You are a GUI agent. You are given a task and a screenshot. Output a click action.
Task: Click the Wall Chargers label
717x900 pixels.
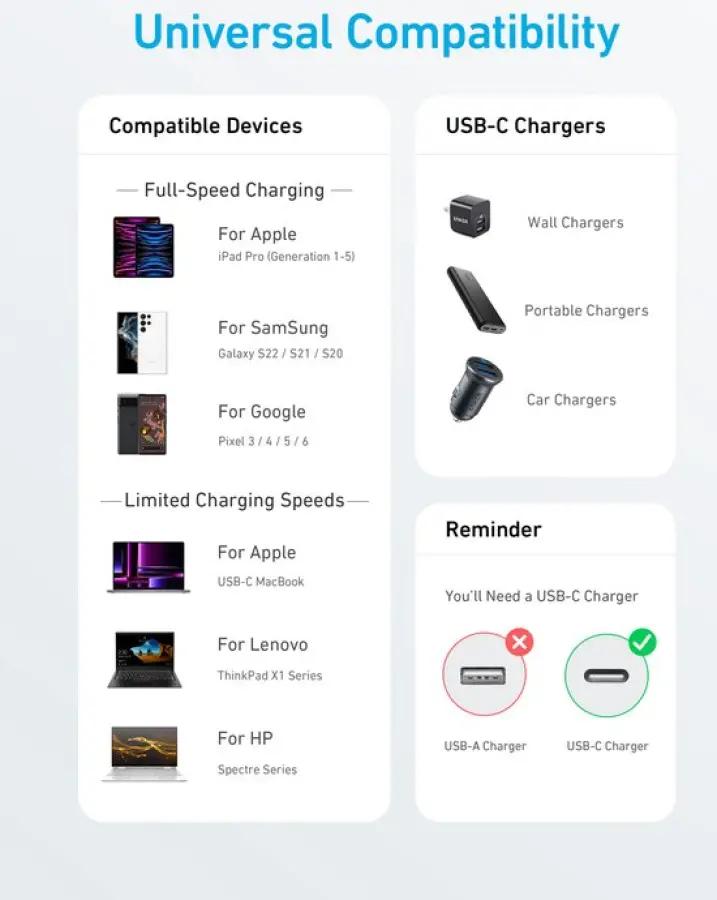click(x=575, y=223)
